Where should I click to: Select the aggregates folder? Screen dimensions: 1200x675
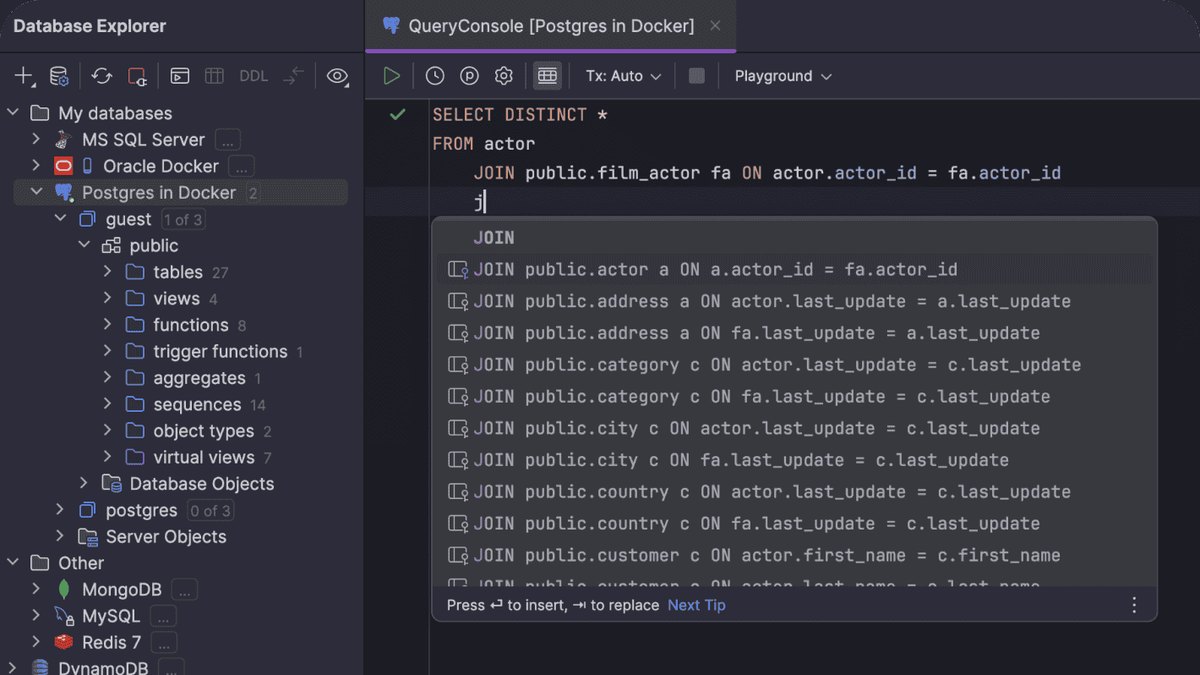[x=199, y=378]
